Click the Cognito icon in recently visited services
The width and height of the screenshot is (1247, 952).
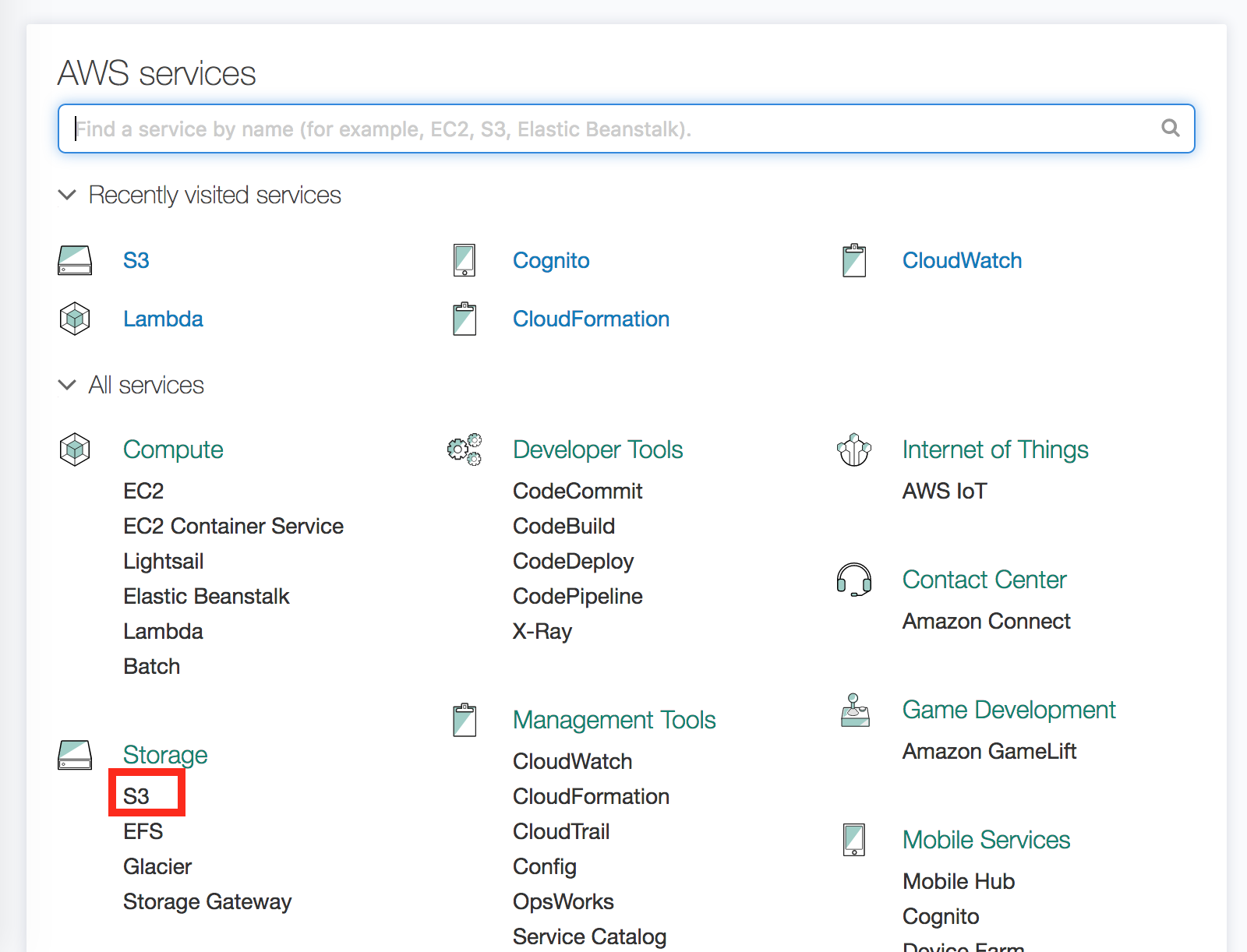[465, 260]
